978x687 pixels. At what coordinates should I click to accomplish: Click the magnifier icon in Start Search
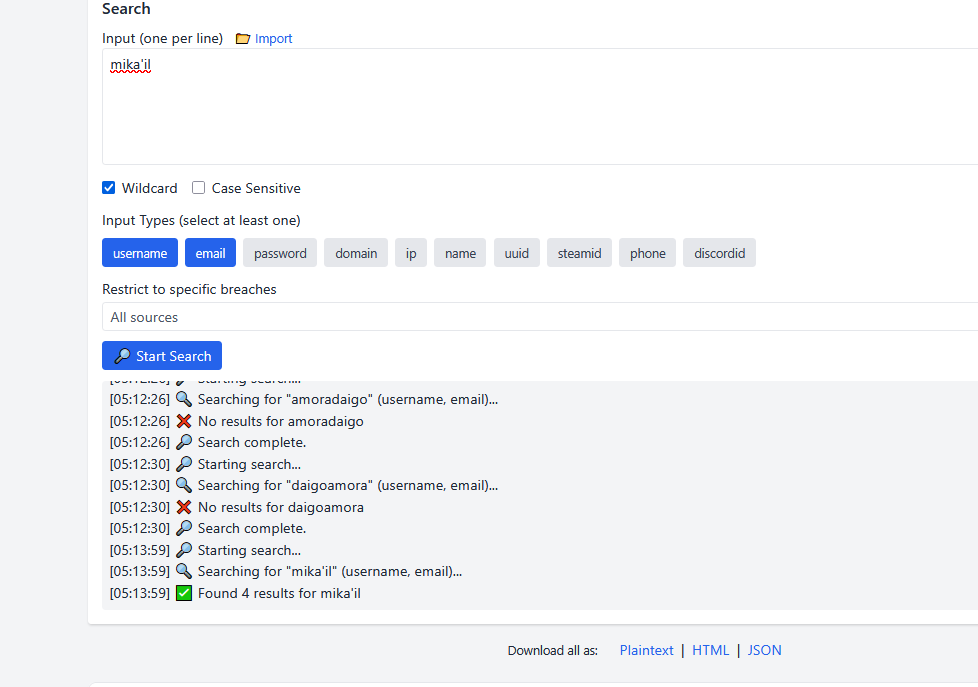(x=122, y=356)
